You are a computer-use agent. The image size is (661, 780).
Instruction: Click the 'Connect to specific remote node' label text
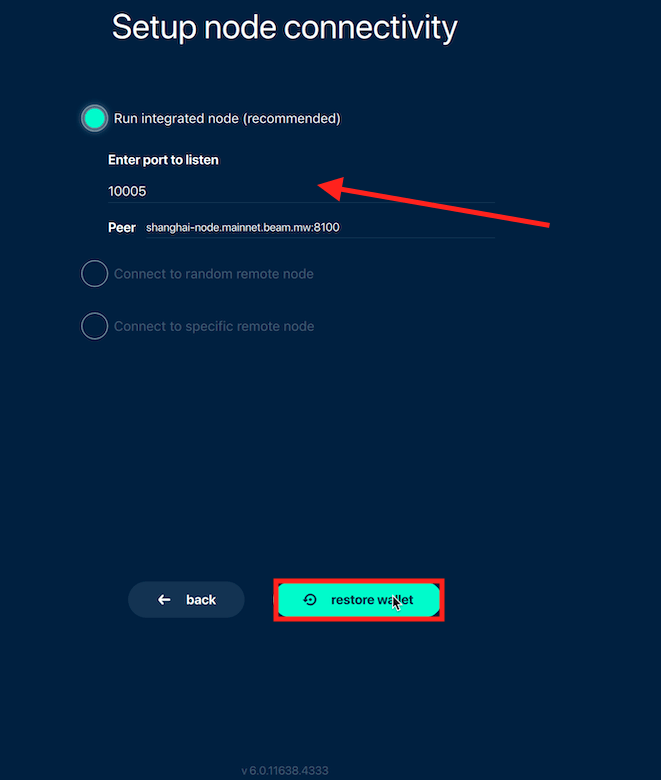click(214, 326)
